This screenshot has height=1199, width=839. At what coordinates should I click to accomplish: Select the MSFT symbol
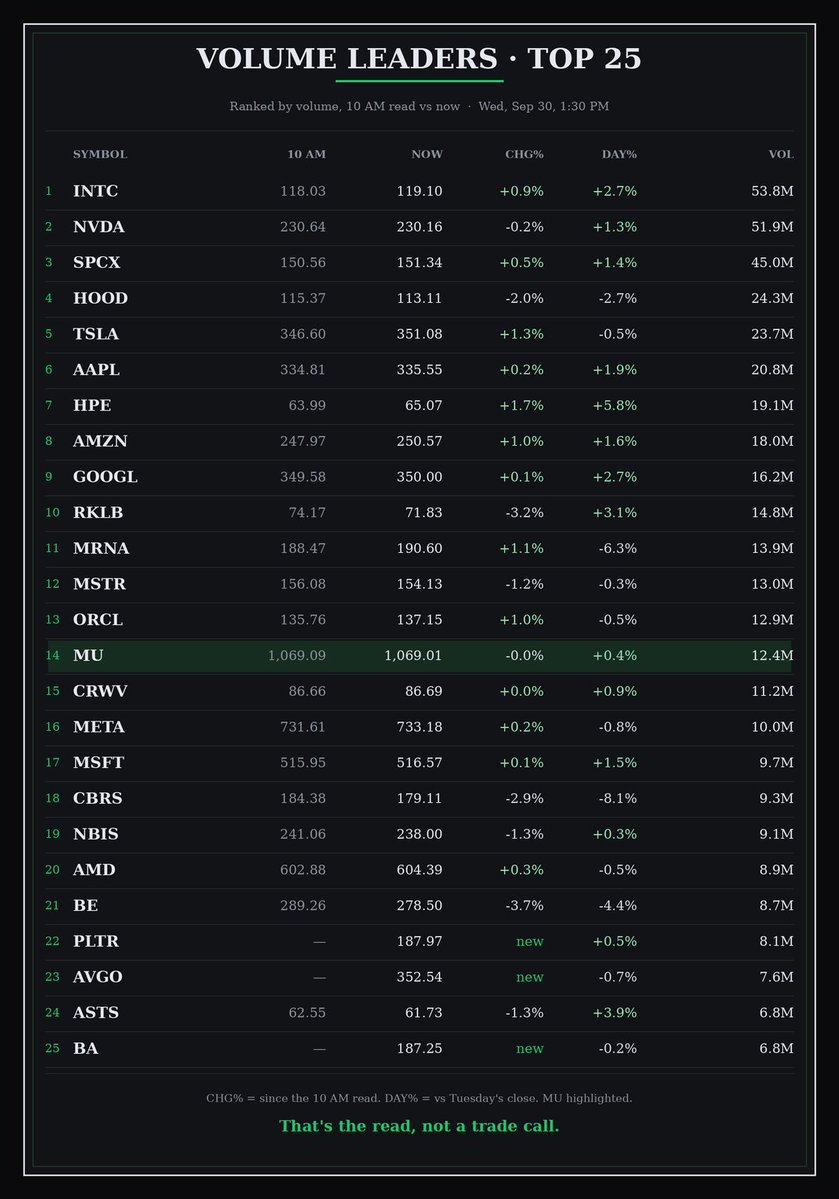(x=99, y=762)
